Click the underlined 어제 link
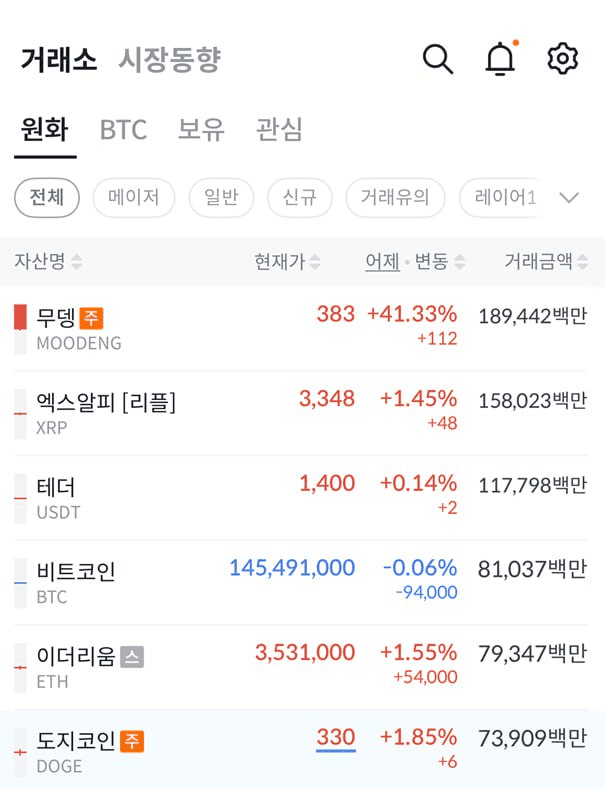Image resolution: width=606 pixels, height=789 pixels. [383, 262]
